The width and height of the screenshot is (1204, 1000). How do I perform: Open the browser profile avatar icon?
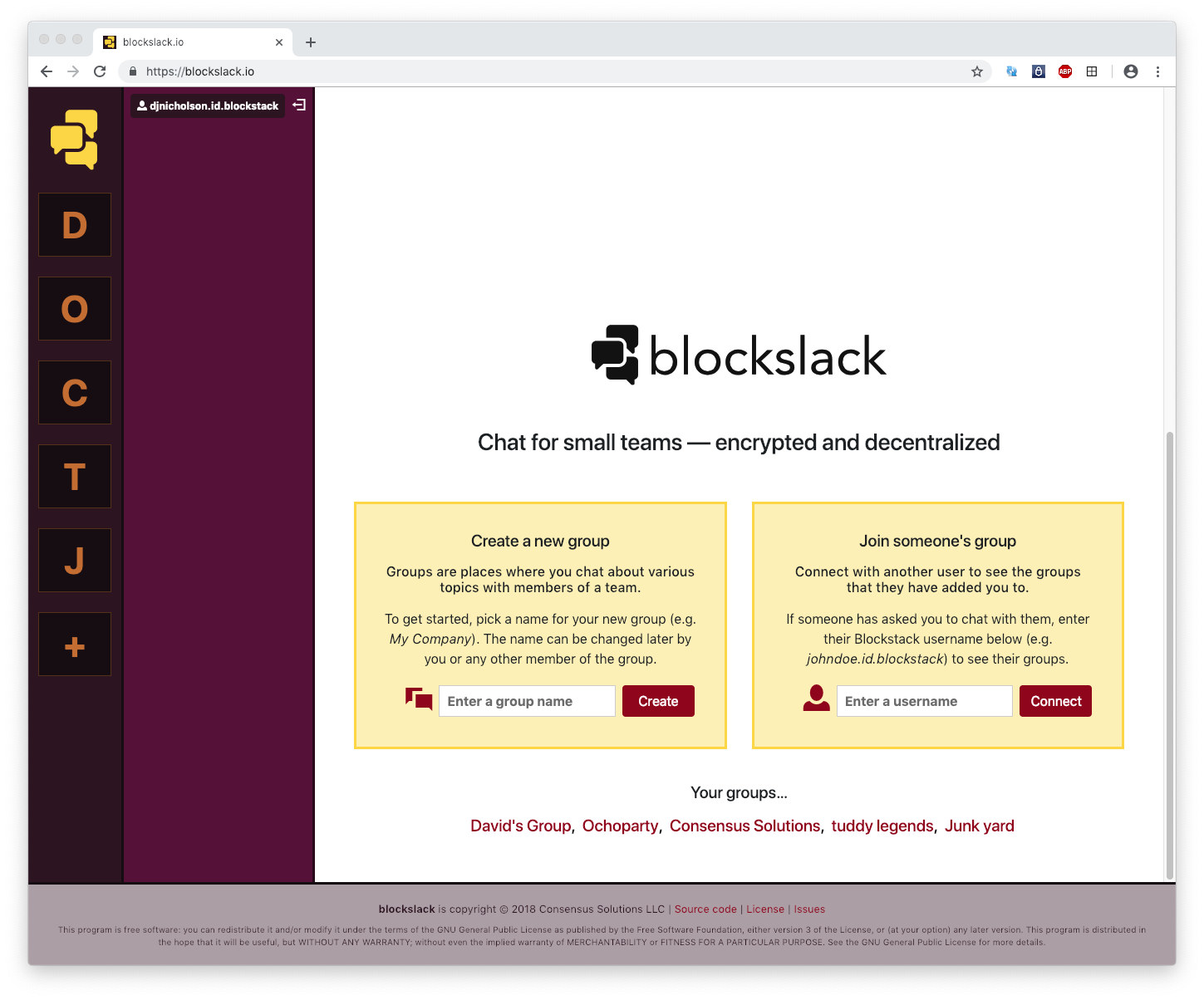[1131, 71]
